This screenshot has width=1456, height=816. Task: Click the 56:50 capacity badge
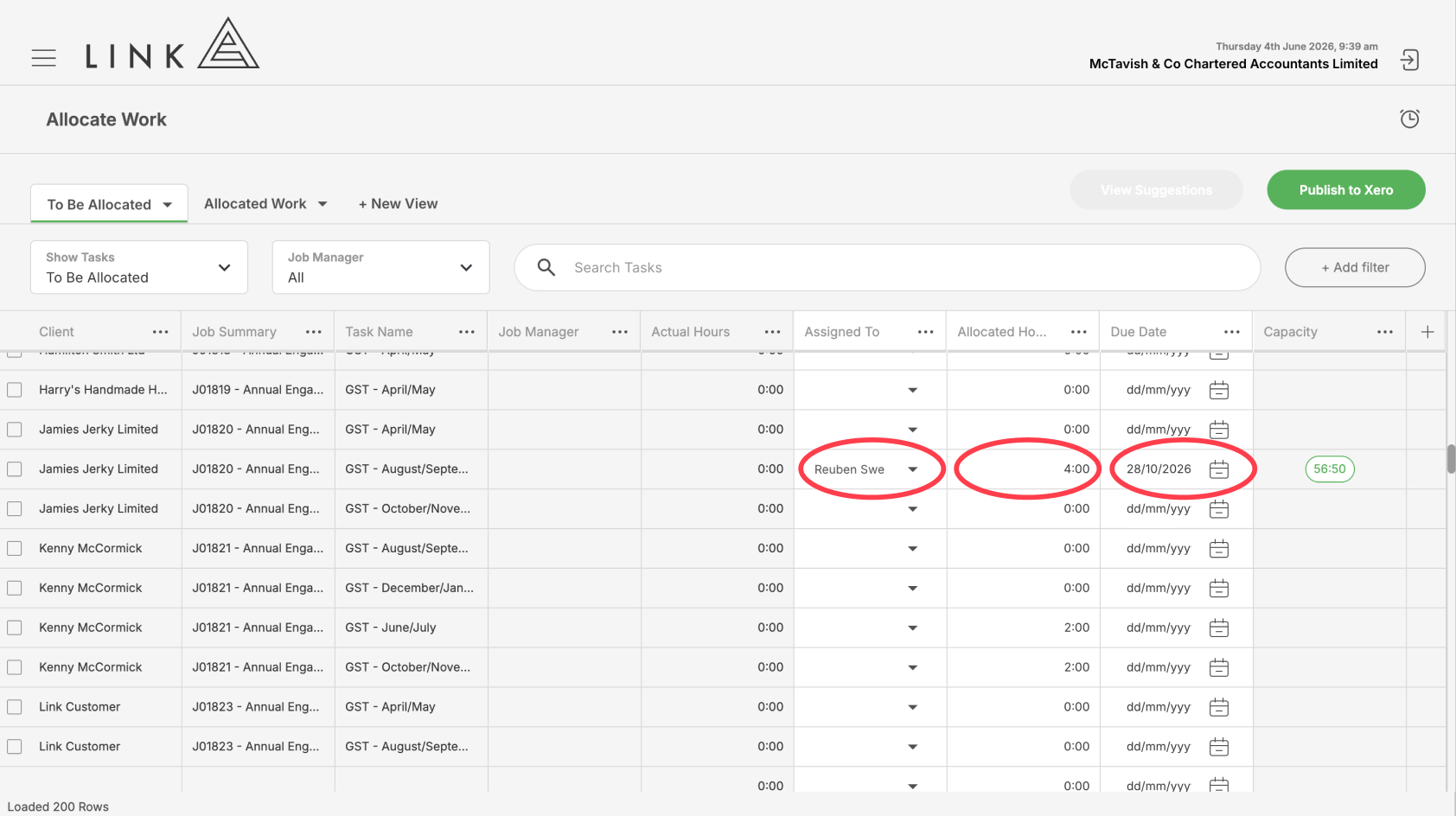1329,469
